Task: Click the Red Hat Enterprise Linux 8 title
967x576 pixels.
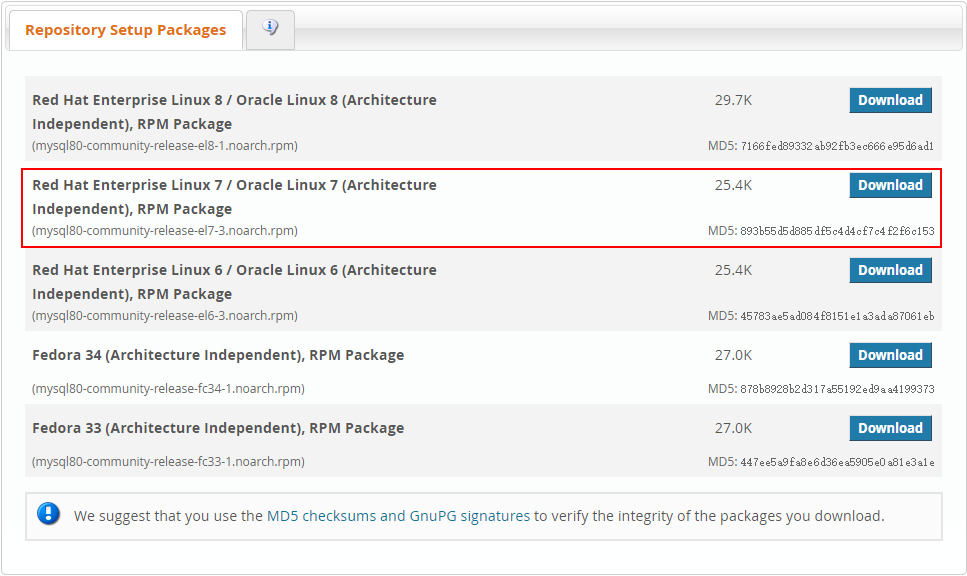Action: point(234,112)
